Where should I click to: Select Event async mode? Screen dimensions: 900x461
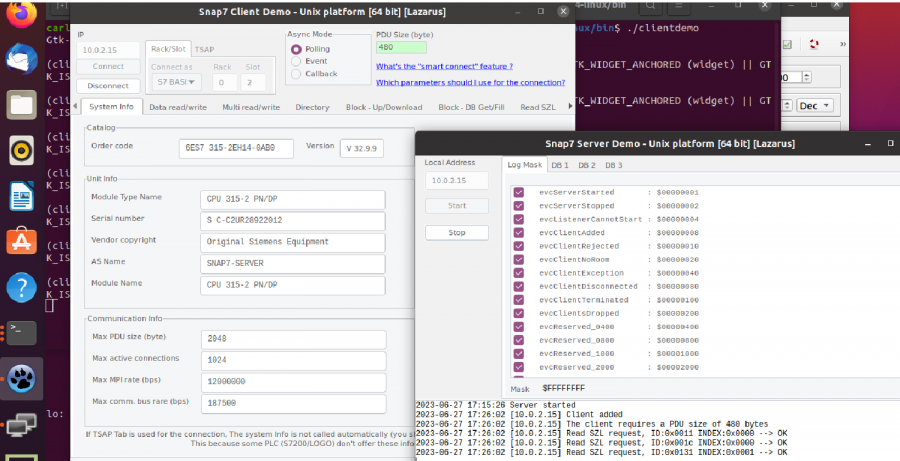coord(296,61)
